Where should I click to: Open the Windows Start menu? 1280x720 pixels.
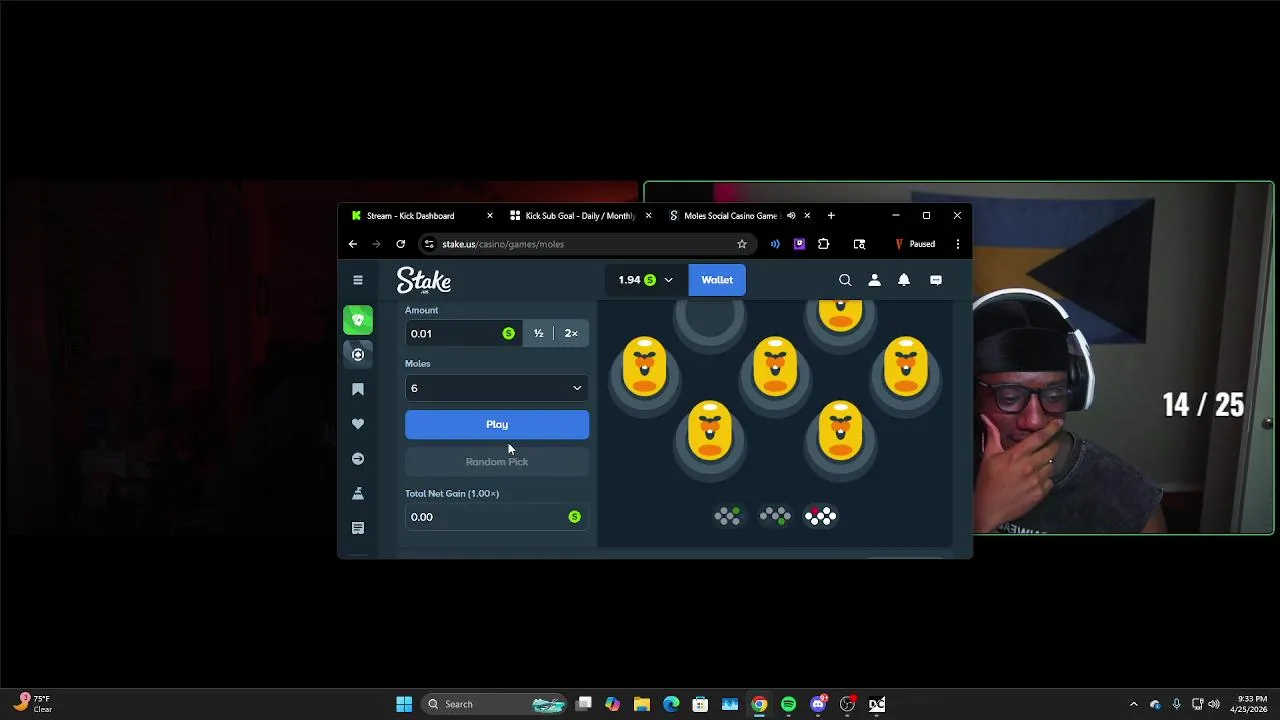pos(404,704)
